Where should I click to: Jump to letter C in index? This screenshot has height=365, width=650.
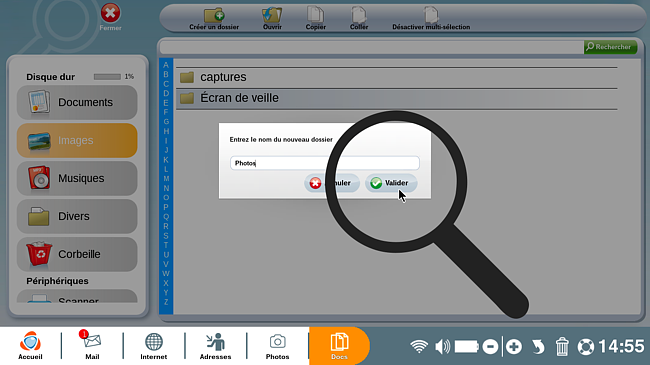(166, 84)
